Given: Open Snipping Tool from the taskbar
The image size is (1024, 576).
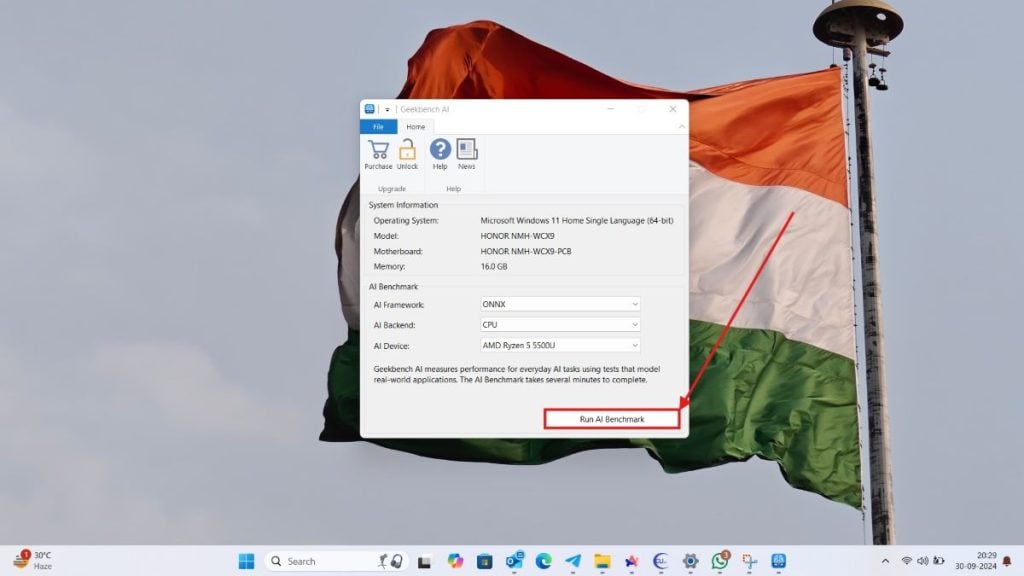Looking at the screenshot, I should [x=749, y=561].
